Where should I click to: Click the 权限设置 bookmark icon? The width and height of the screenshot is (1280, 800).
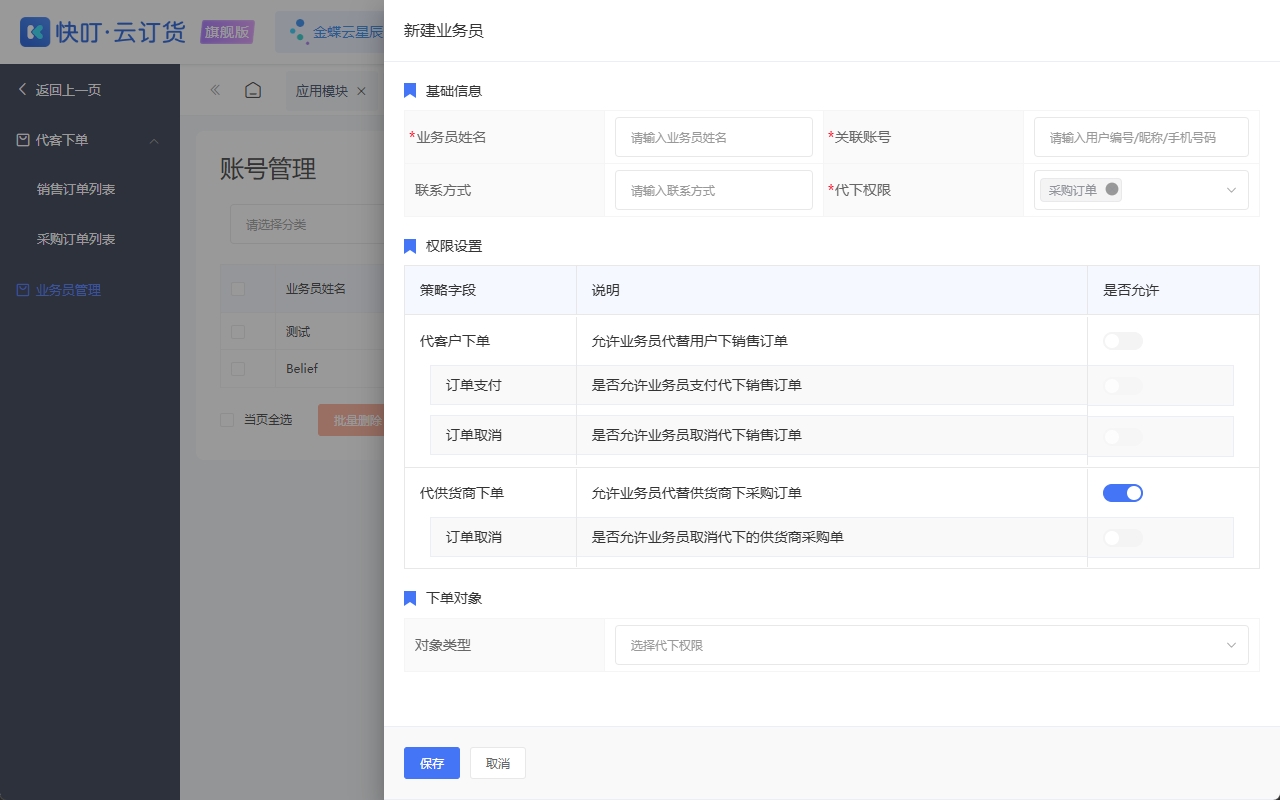pos(410,246)
